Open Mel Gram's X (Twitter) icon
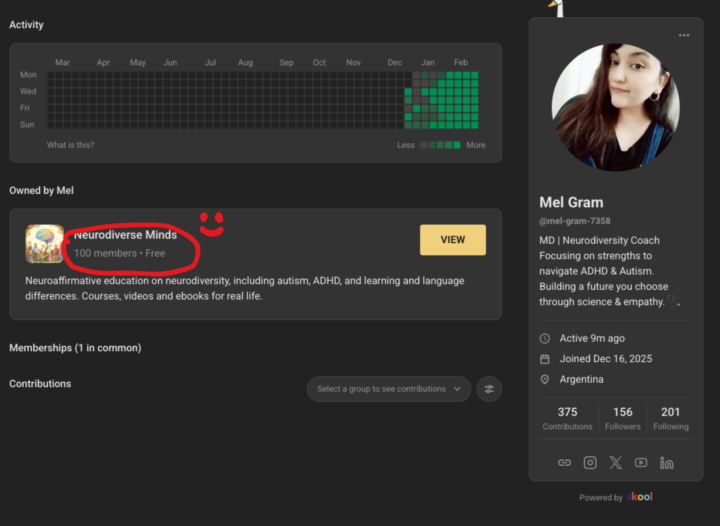Viewport: 720px width, 526px height. (615, 463)
